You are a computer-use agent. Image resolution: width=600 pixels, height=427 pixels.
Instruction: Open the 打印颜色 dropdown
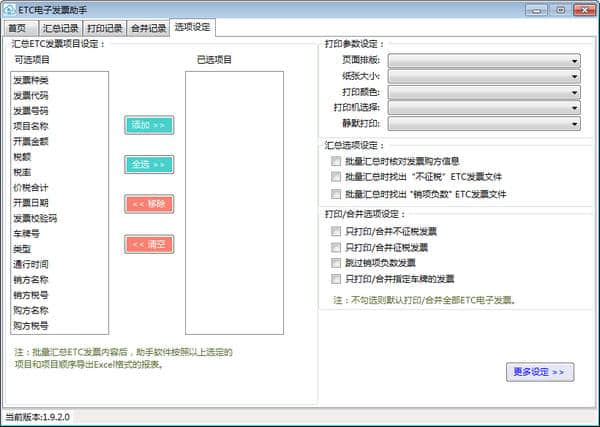484,92
